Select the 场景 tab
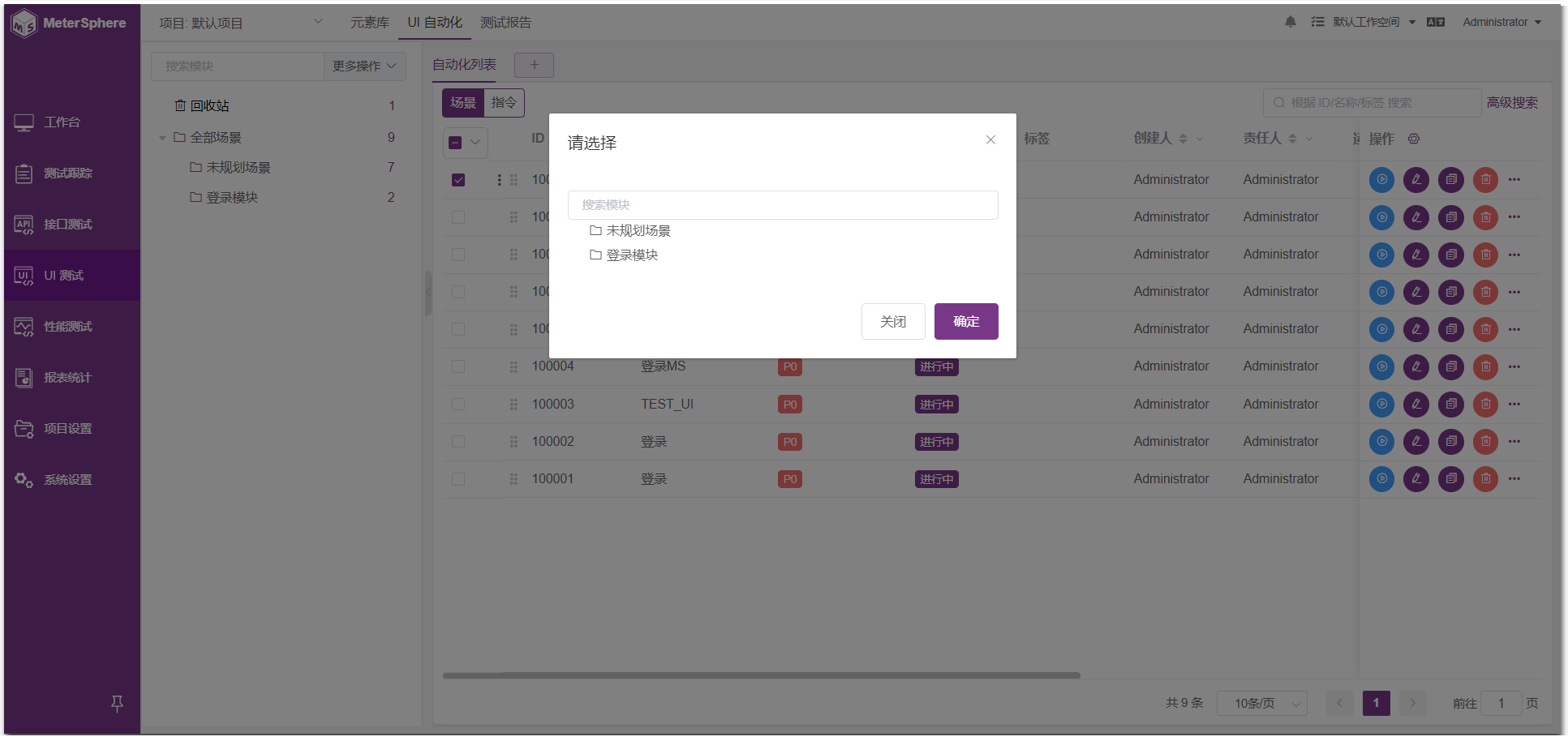Screen dimensions: 1568x741 463,103
